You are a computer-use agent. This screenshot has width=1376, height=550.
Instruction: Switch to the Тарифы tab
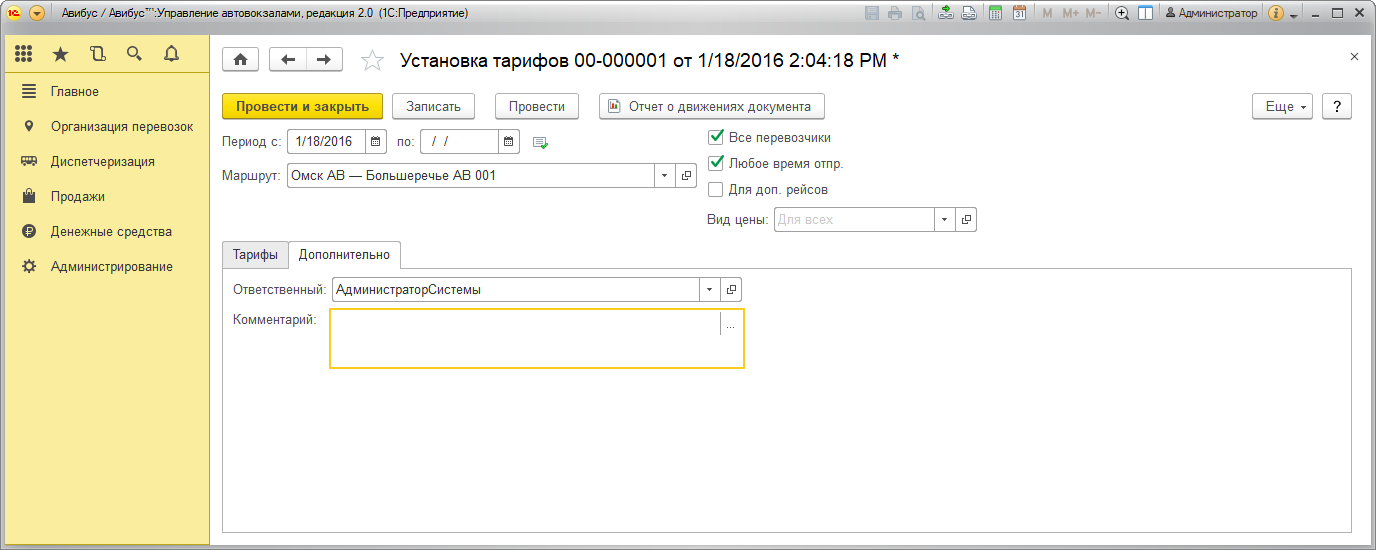click(255, 255)
